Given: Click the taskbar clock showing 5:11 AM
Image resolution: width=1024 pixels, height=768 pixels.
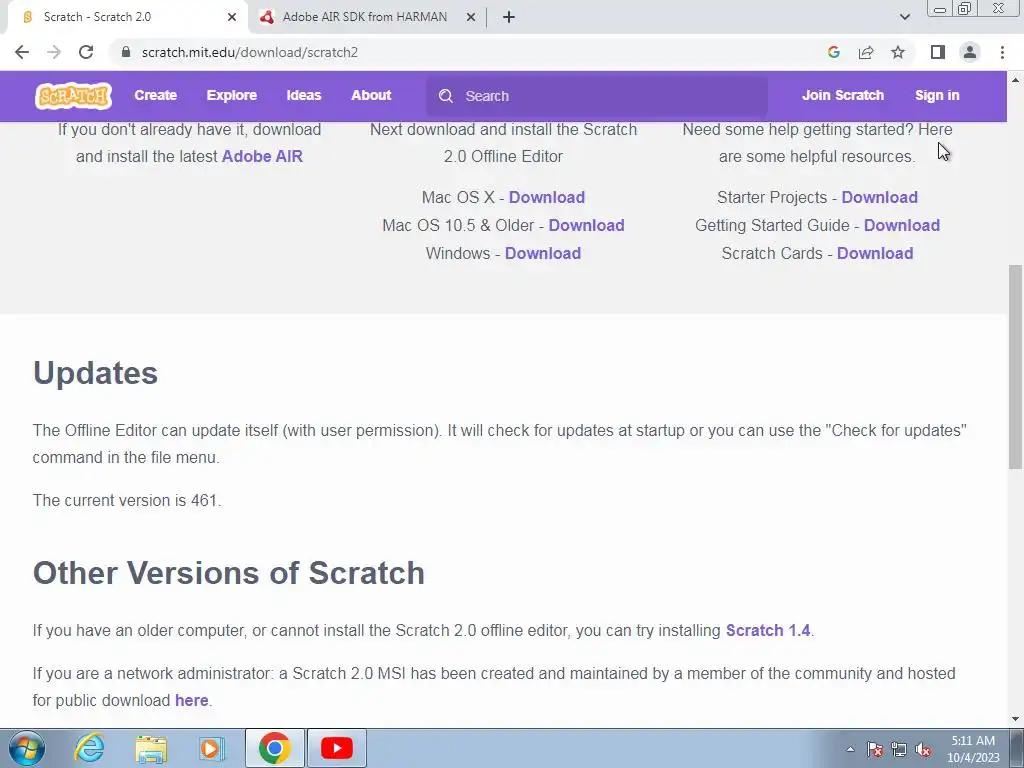Looking at the screenshot, I should click(973, 749).
